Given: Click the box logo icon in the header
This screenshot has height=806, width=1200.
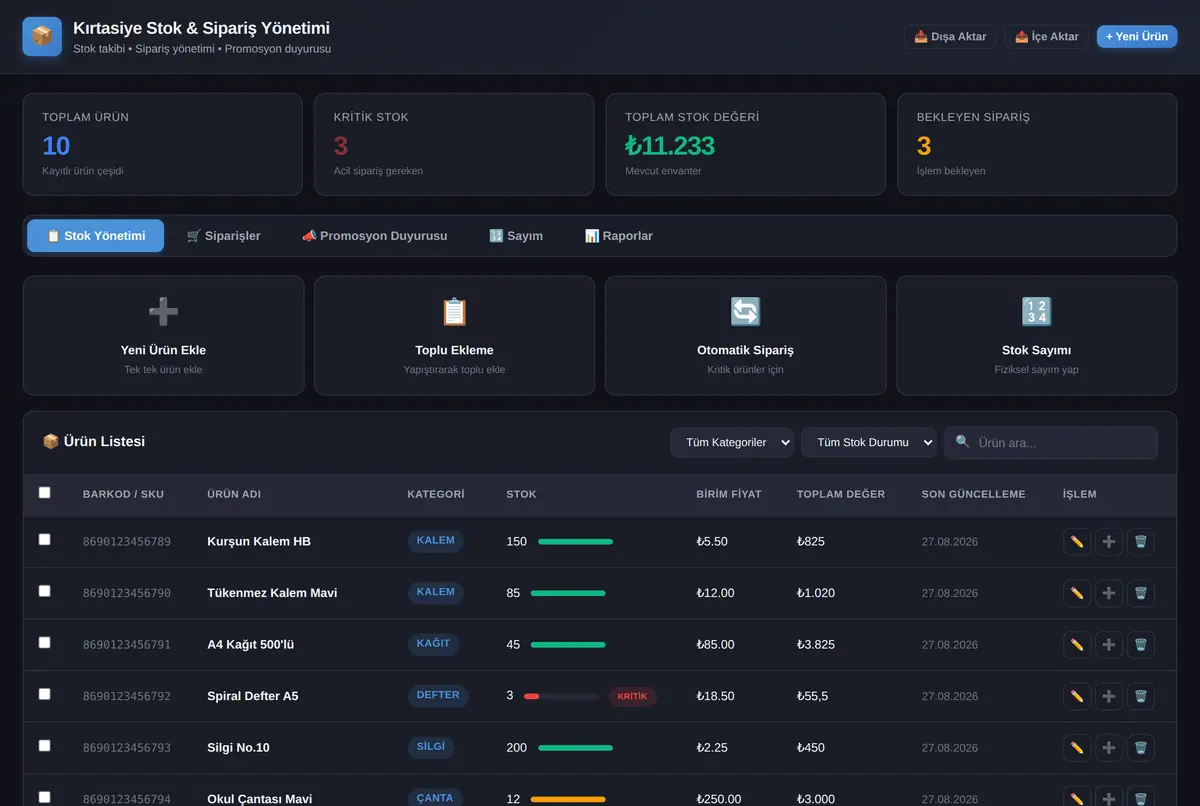Looking at the screenshot, I should [42, 36].
